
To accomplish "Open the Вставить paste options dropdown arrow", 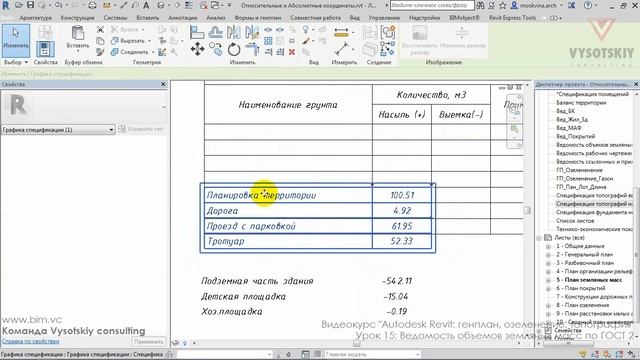I will 78,51.
